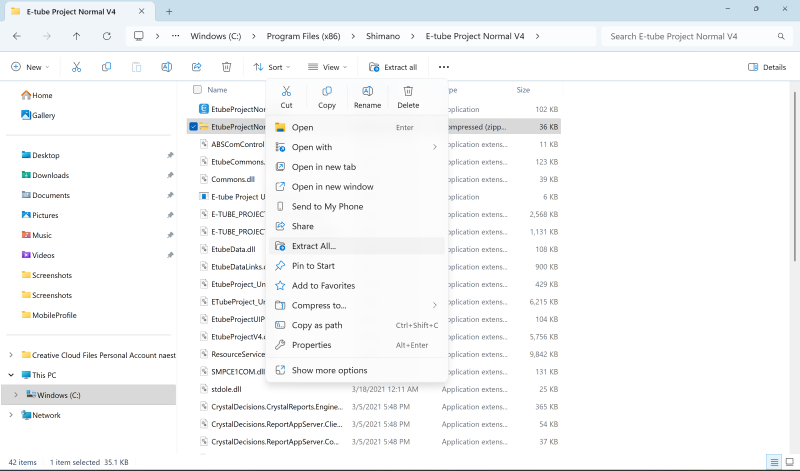Choose Add to Favorites

(x=356, y=286)
